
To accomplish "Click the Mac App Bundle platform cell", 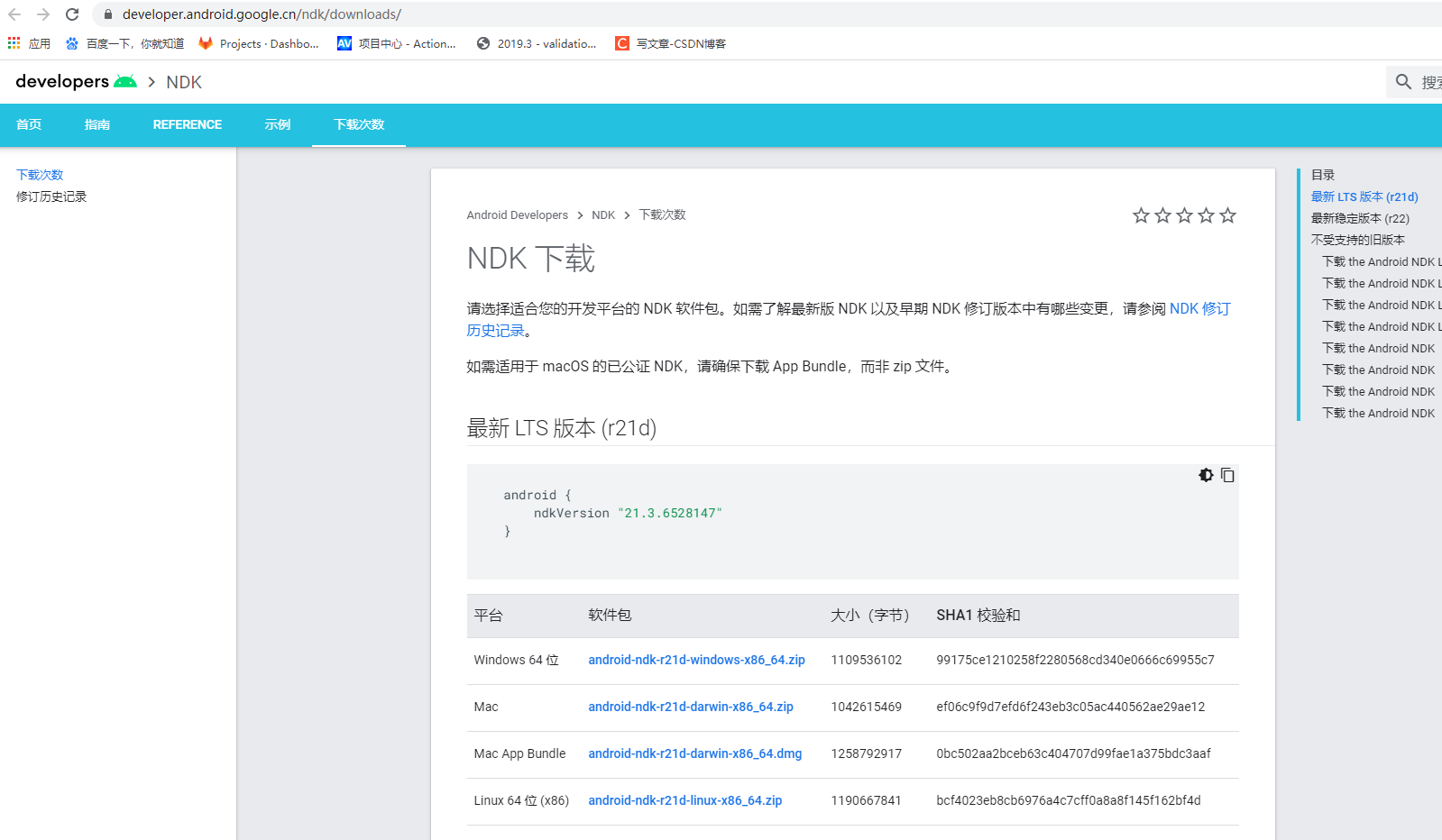I will coord(520,754).
